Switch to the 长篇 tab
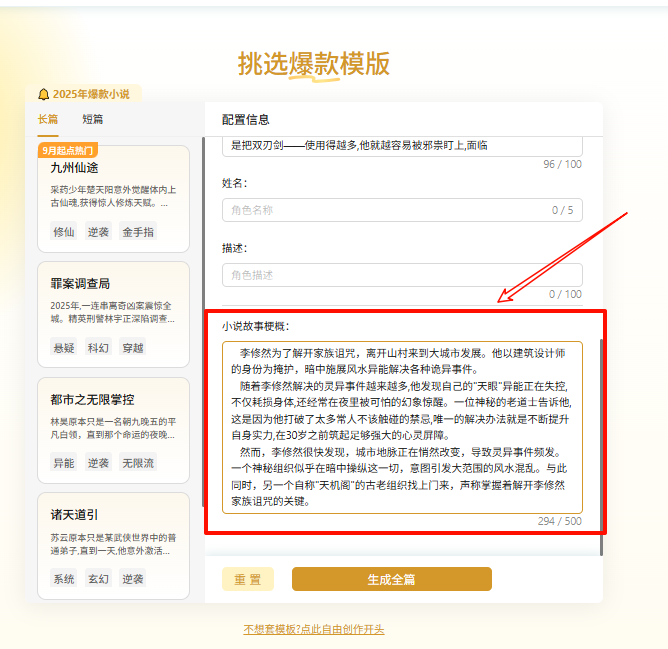Screen dimensions: 668x649 [48, 119]
